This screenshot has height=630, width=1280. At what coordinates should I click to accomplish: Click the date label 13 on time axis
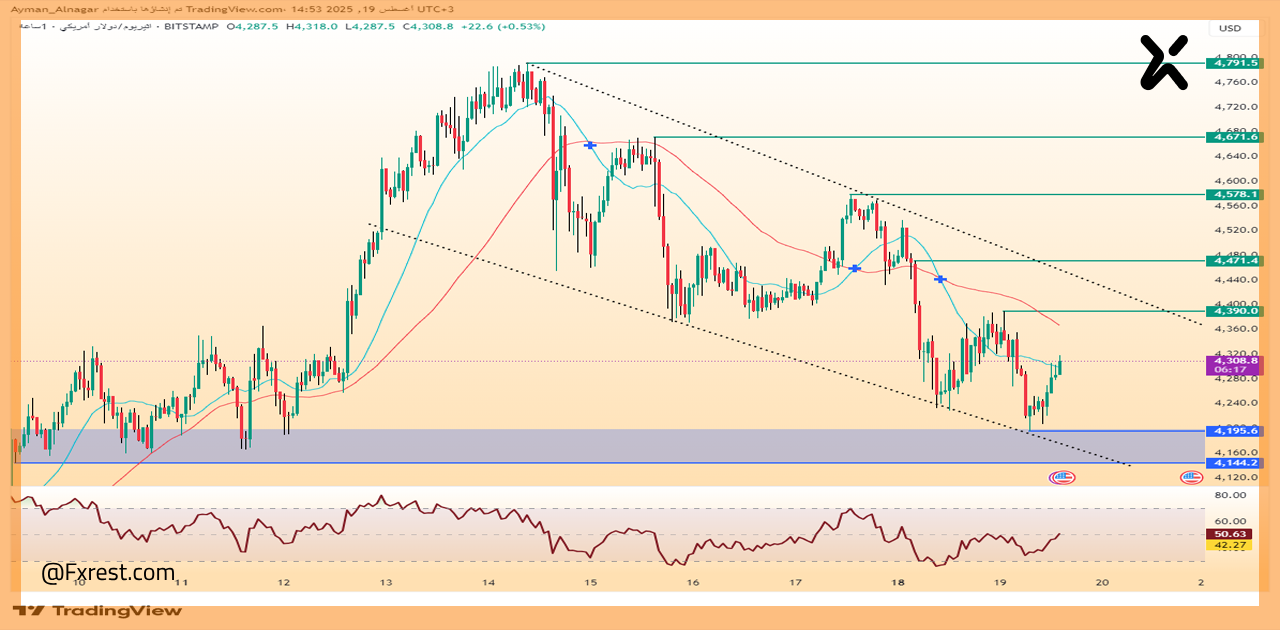(386, 581)
